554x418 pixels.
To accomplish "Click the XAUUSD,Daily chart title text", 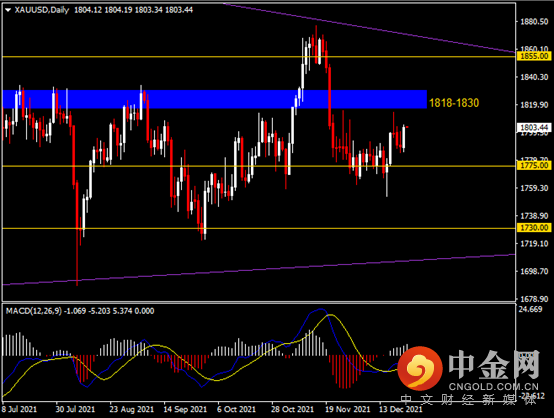I will 42,10.
